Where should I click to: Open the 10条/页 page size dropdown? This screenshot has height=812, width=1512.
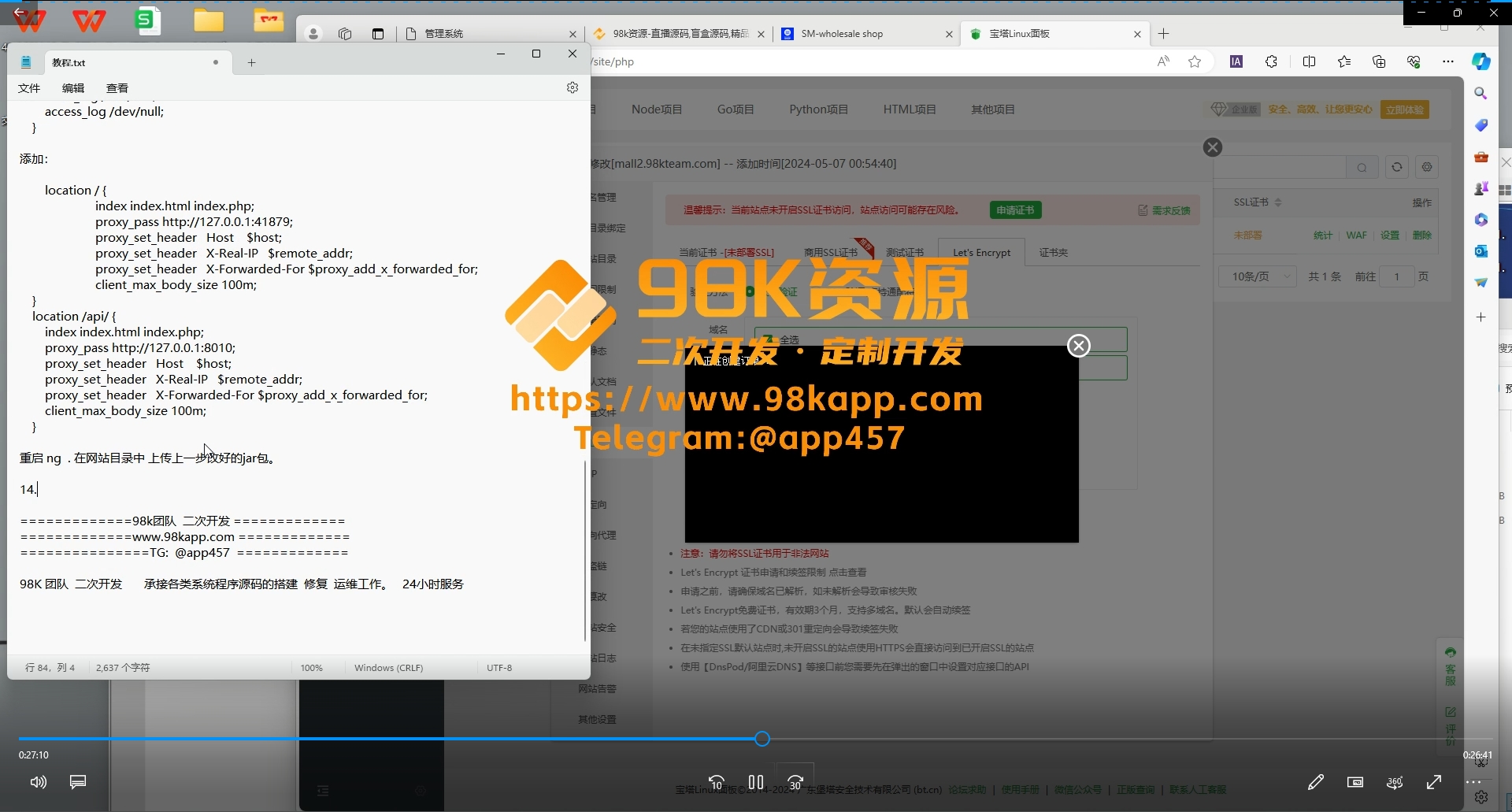click(x=1258, y=276)
